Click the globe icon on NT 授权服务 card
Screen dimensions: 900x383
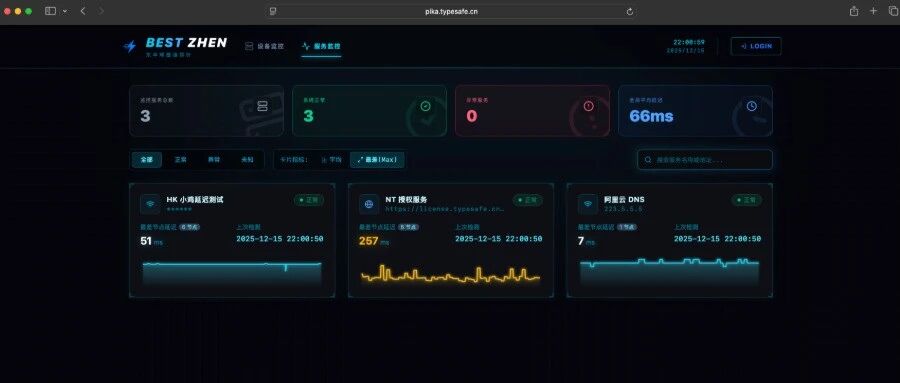(369, 204)
